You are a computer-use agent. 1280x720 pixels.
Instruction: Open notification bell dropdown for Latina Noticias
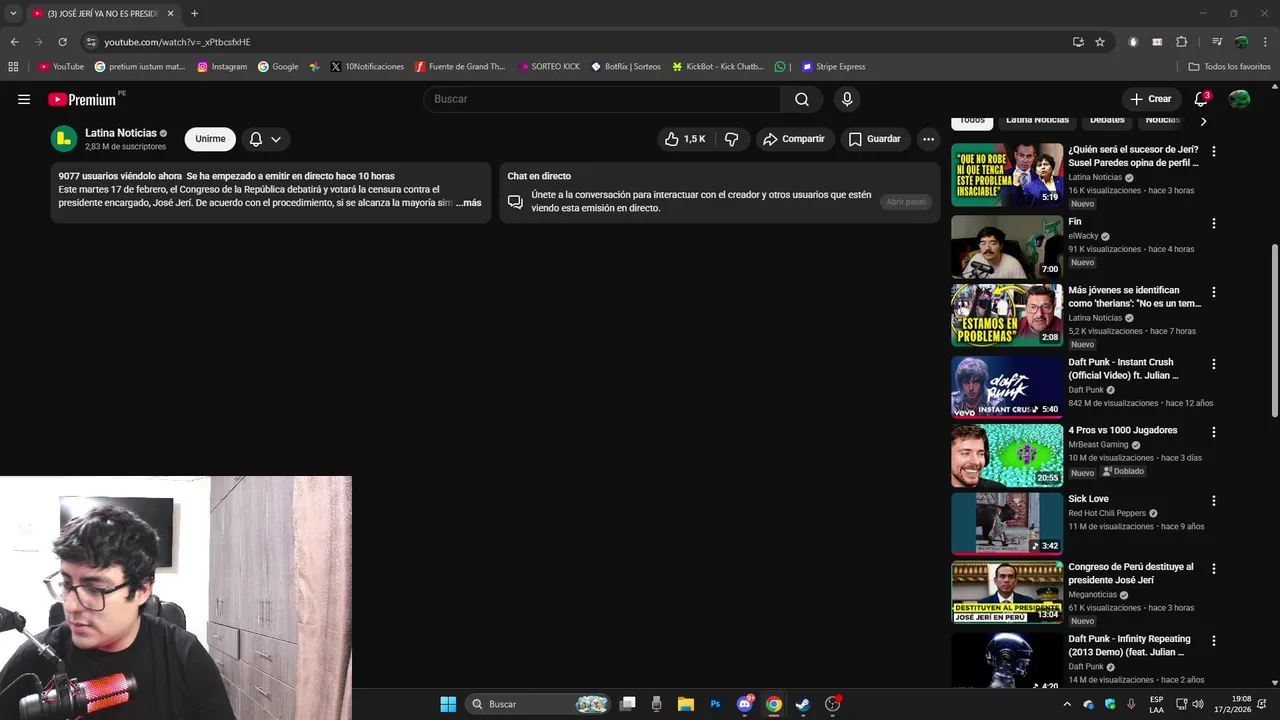click(265, 139)
